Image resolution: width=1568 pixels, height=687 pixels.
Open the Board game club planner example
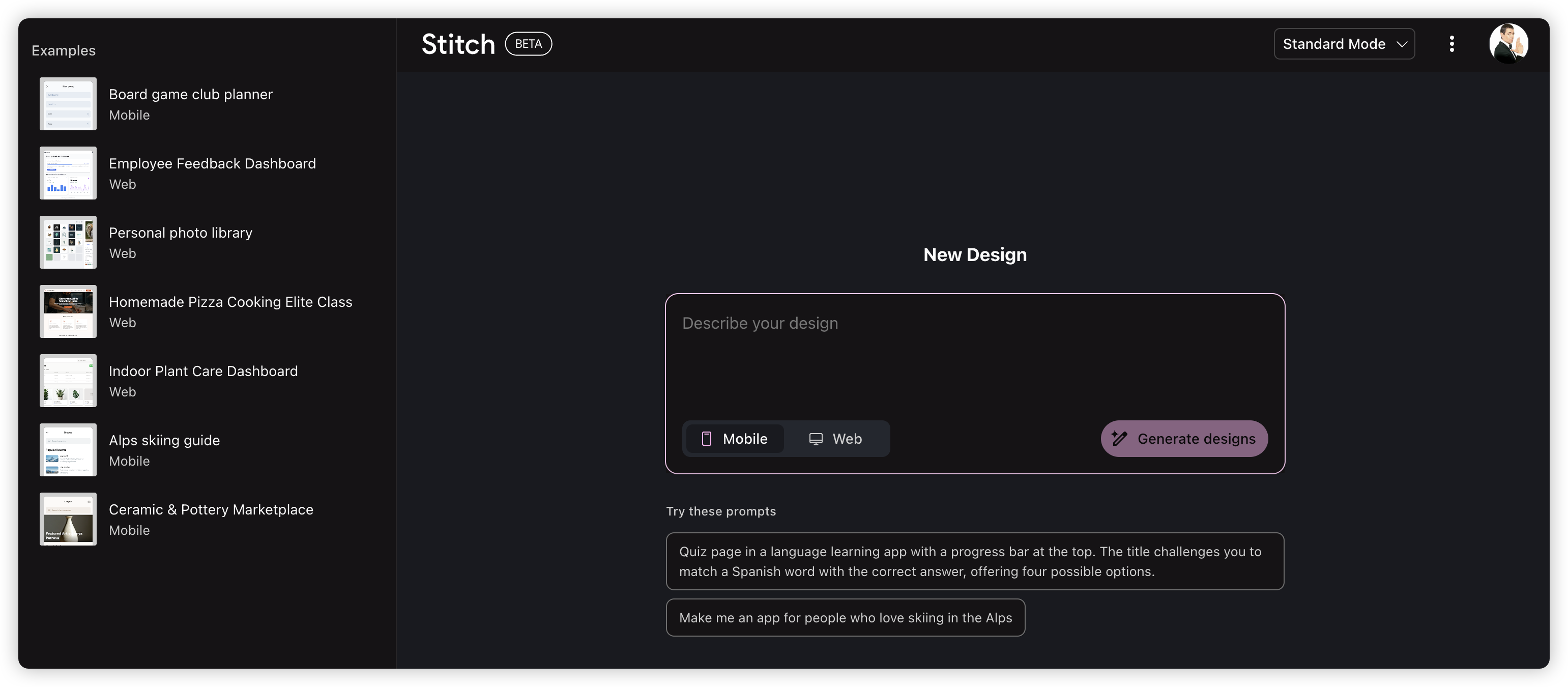(x=190, y=95)
